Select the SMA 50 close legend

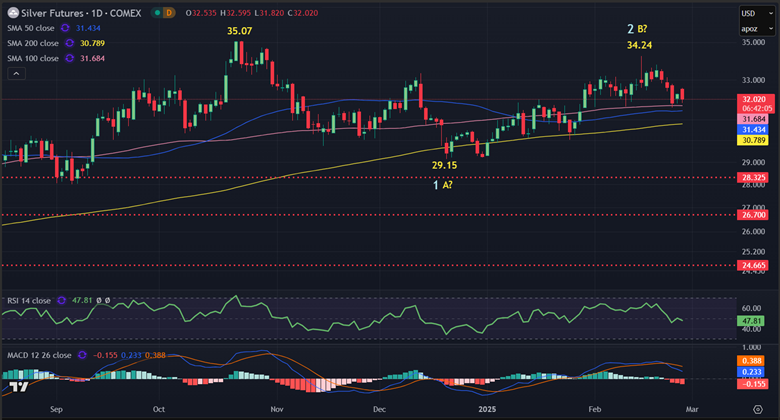(31, 28)
